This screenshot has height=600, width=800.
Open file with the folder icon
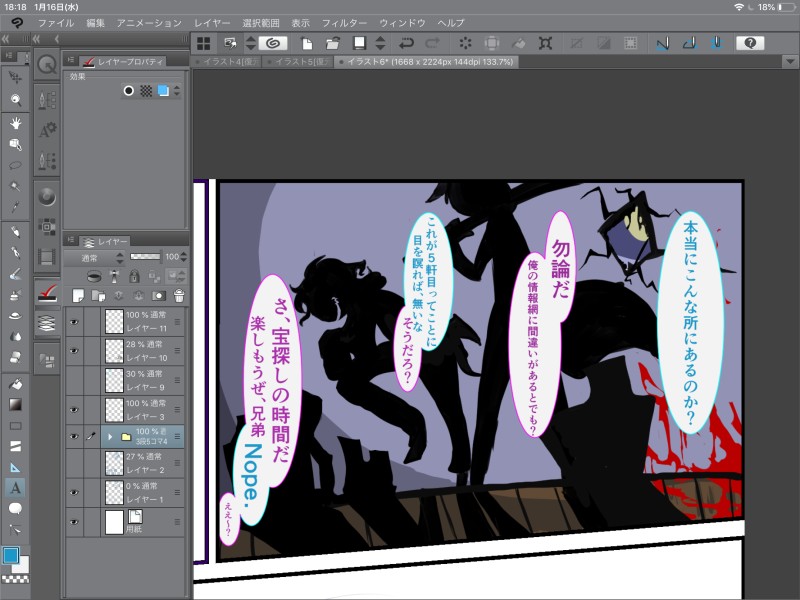point(333,43)
